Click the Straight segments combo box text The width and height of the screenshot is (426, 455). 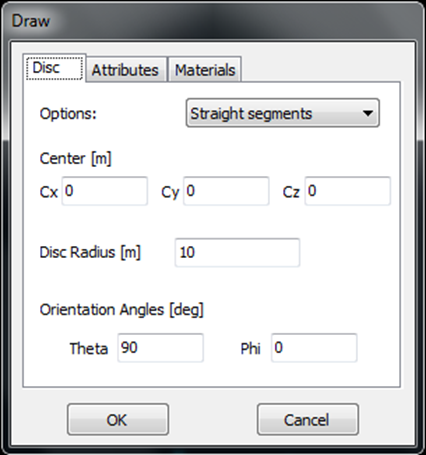(x=251, y=114)
